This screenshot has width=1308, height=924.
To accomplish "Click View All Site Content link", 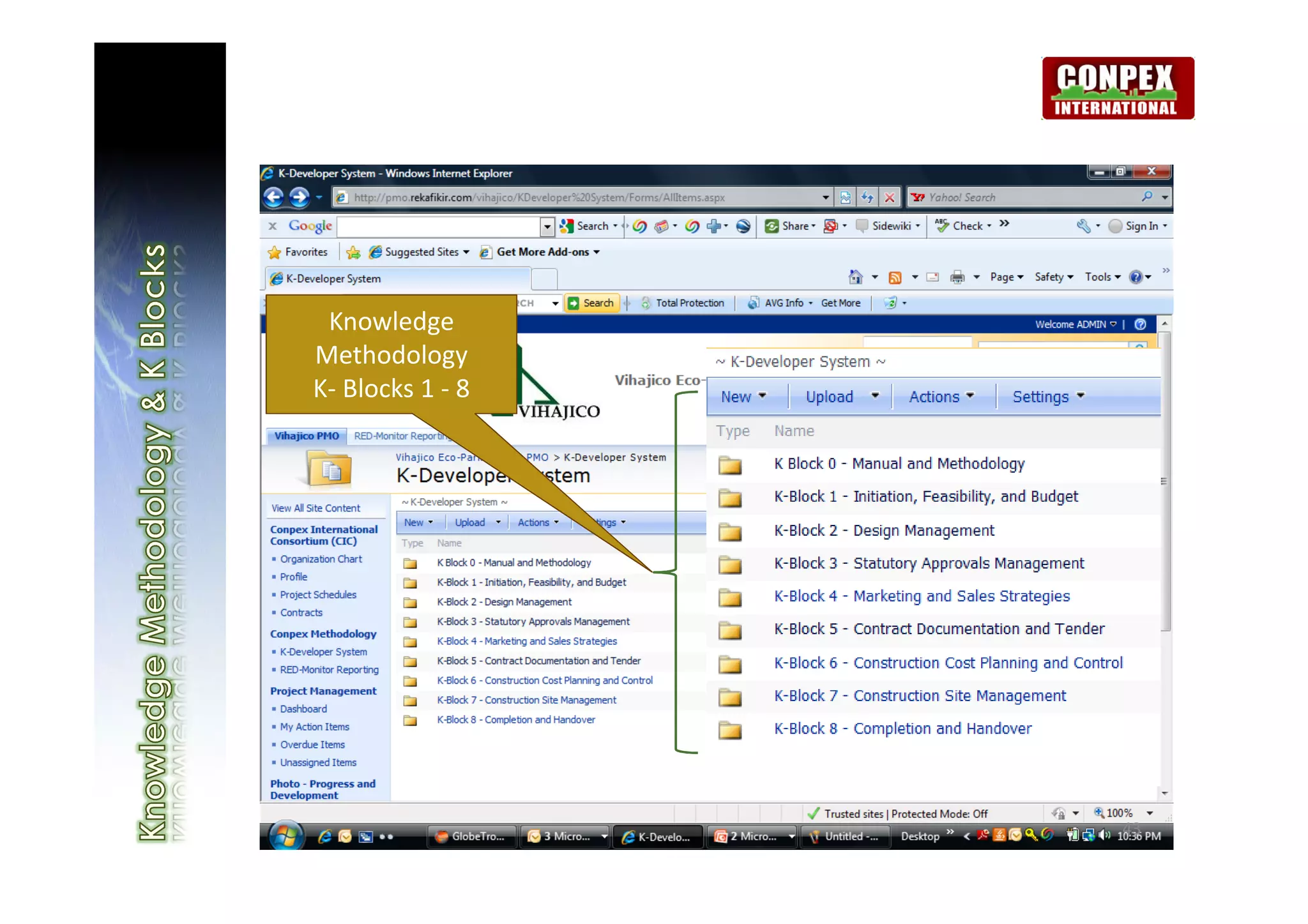I will [316, 508].
